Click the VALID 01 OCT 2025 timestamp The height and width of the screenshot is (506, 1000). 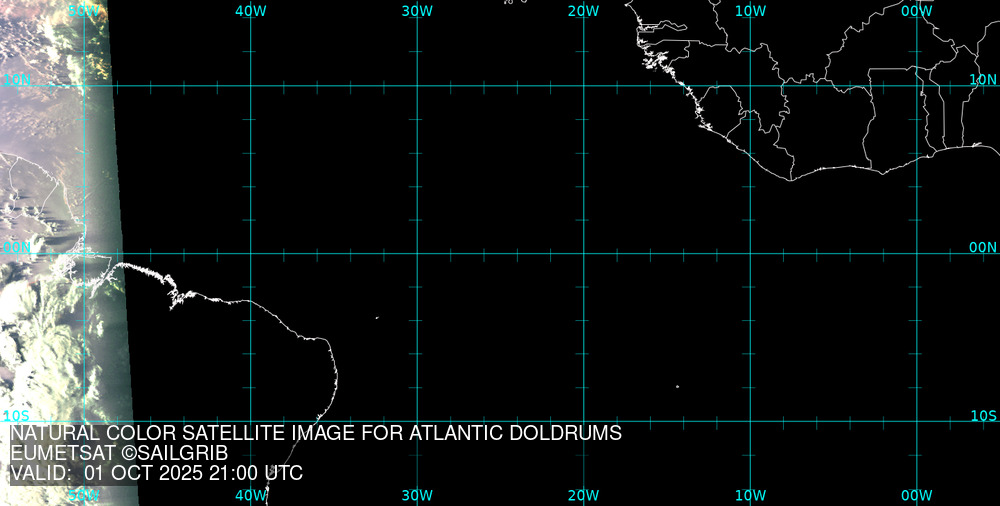click(x=156, y=473)
